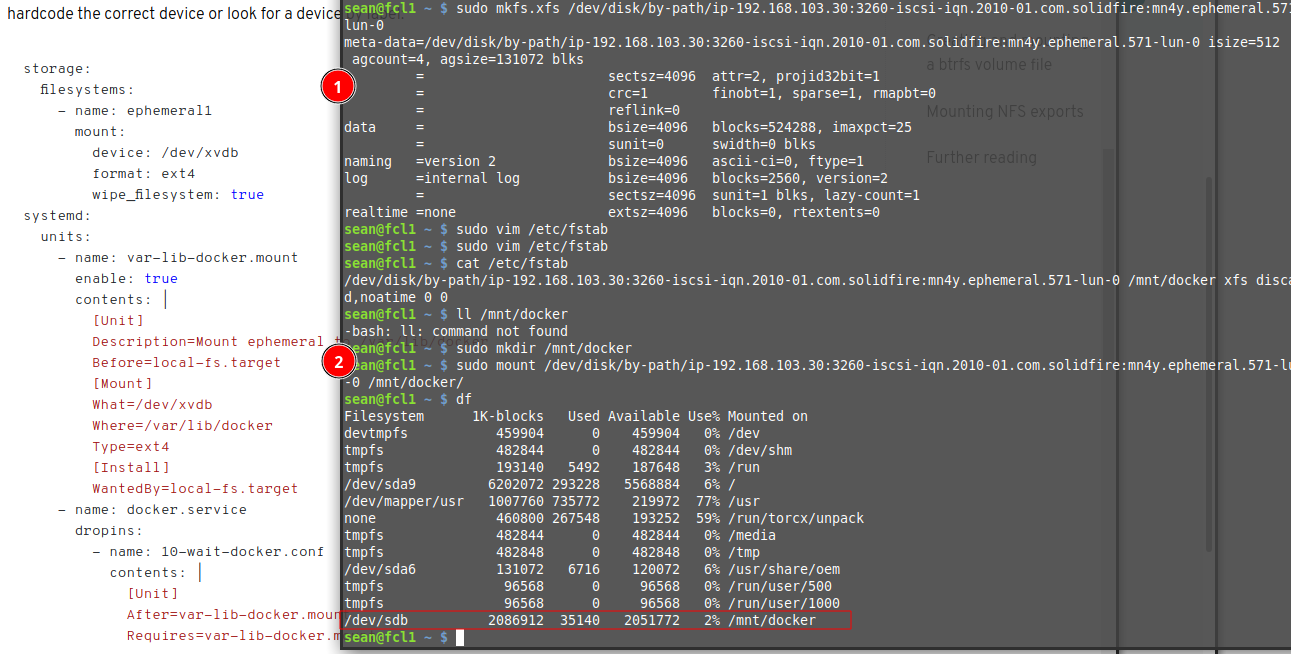
Task: Open the Further reading link
Action: (x=981, y=157)
